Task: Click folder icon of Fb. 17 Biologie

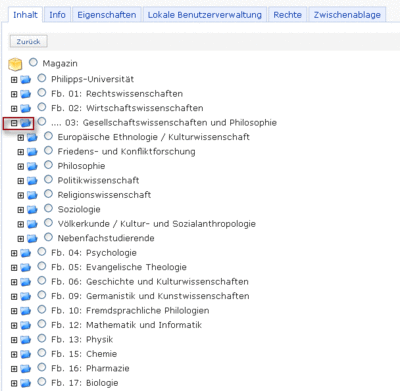Action: pos(25,383)
